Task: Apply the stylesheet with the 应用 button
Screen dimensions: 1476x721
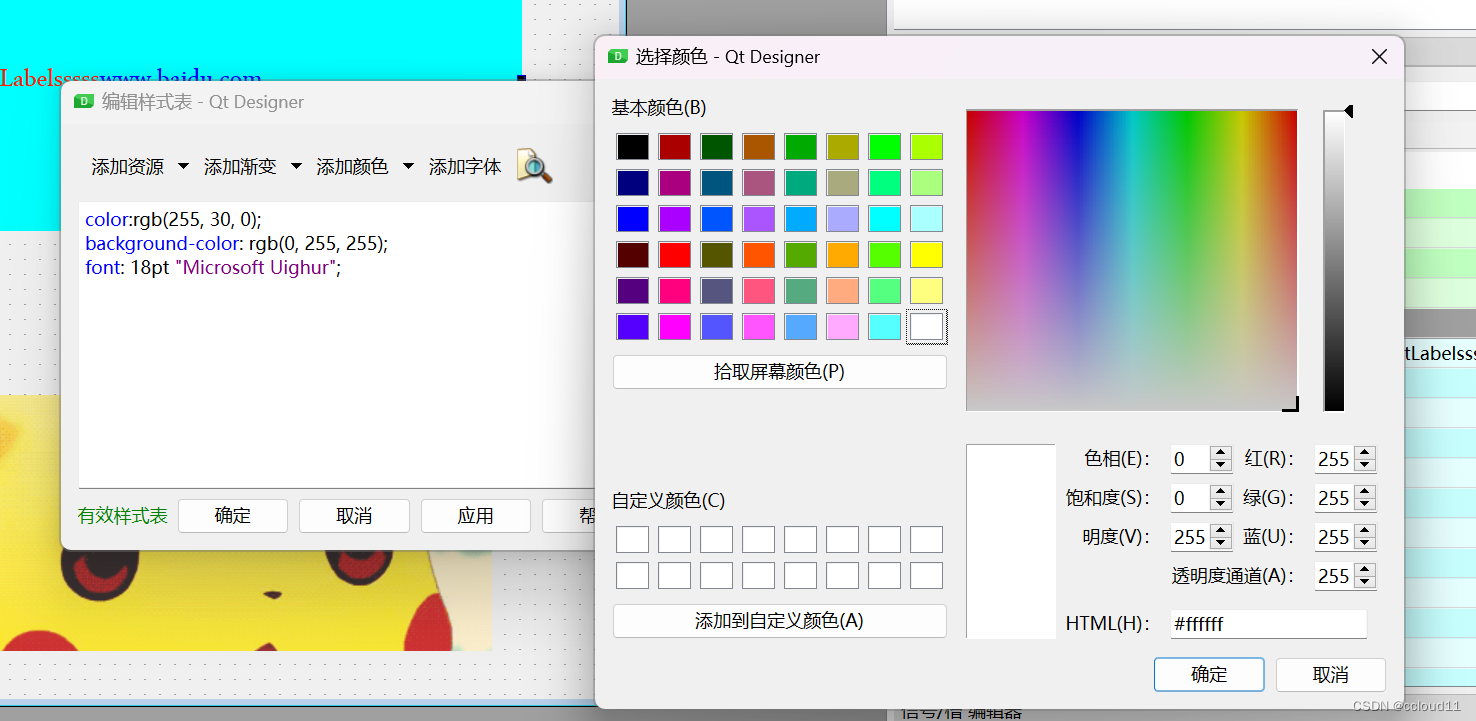Action: [475, 516]
